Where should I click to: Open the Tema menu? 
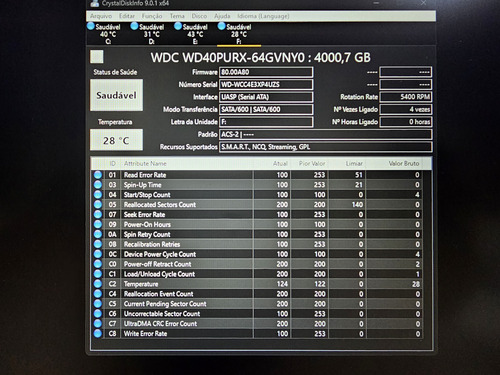(177, 16)
